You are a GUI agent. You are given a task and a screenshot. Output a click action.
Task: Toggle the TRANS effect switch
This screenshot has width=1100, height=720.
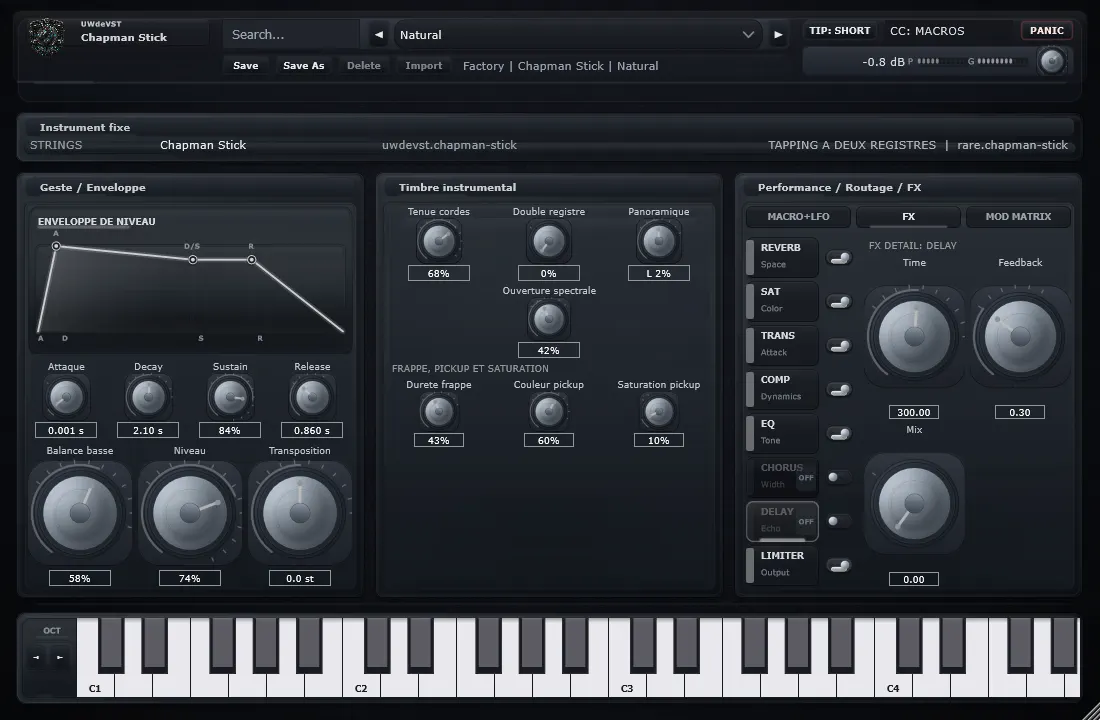coord(839,346)
